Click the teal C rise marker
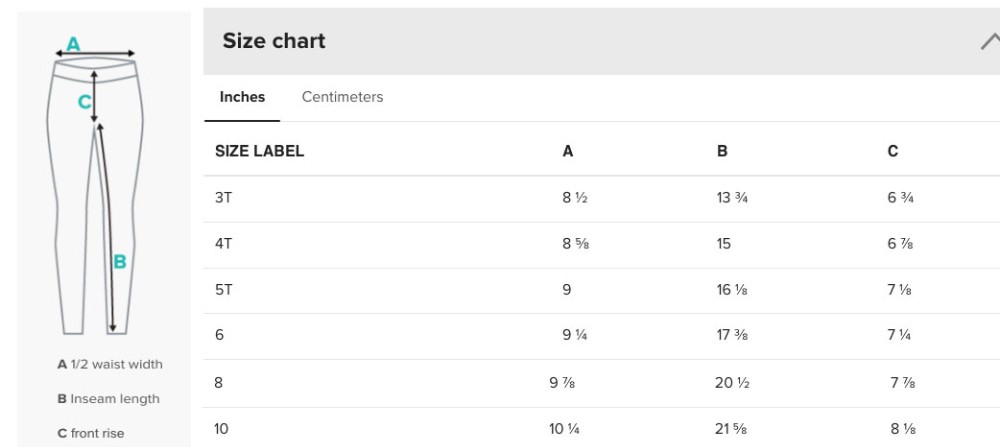Viewport: 1000px width, 447px height. click(x=84, y=102)
